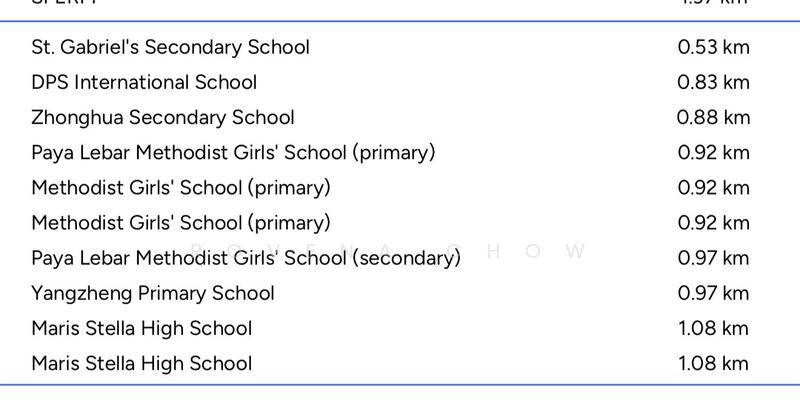This screenshot has height=420, width=800.
Task: Click distance beside Paya Lebar Methodist primary school
Action: pos(713,152)
